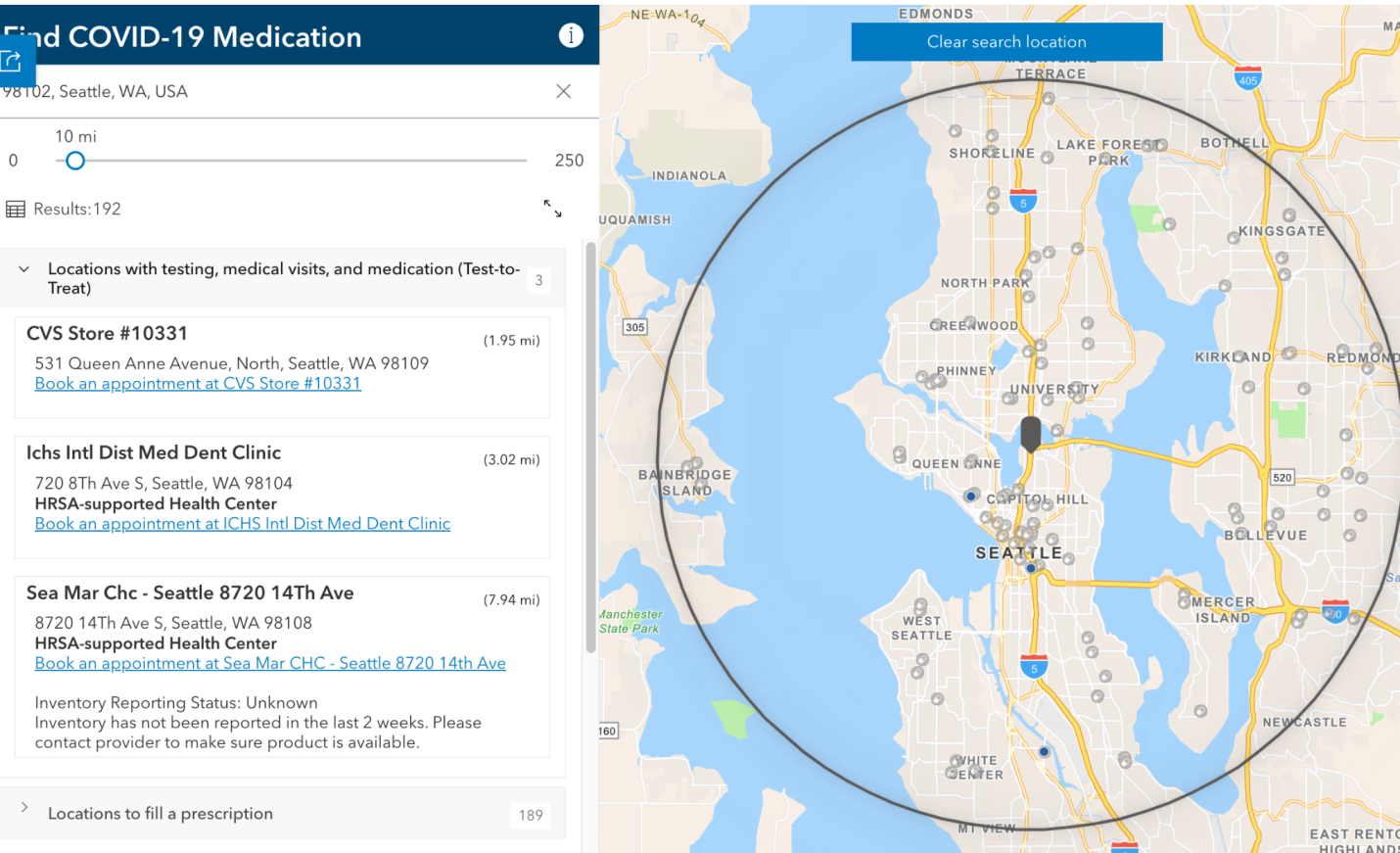Click the (3.02 mi) distance text
The height and width of the screenshot is (853, 1400).
pos(511,460)
